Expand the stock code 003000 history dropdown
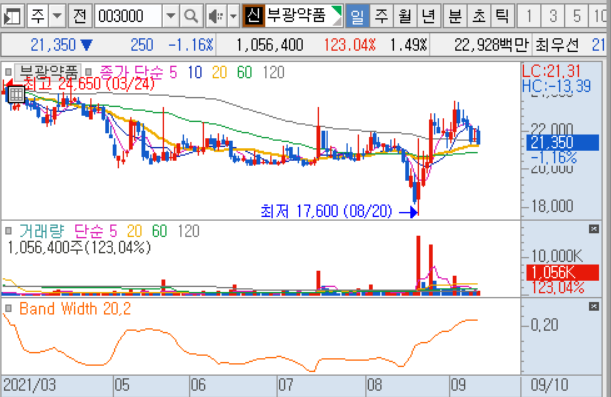 coord(170,16)
